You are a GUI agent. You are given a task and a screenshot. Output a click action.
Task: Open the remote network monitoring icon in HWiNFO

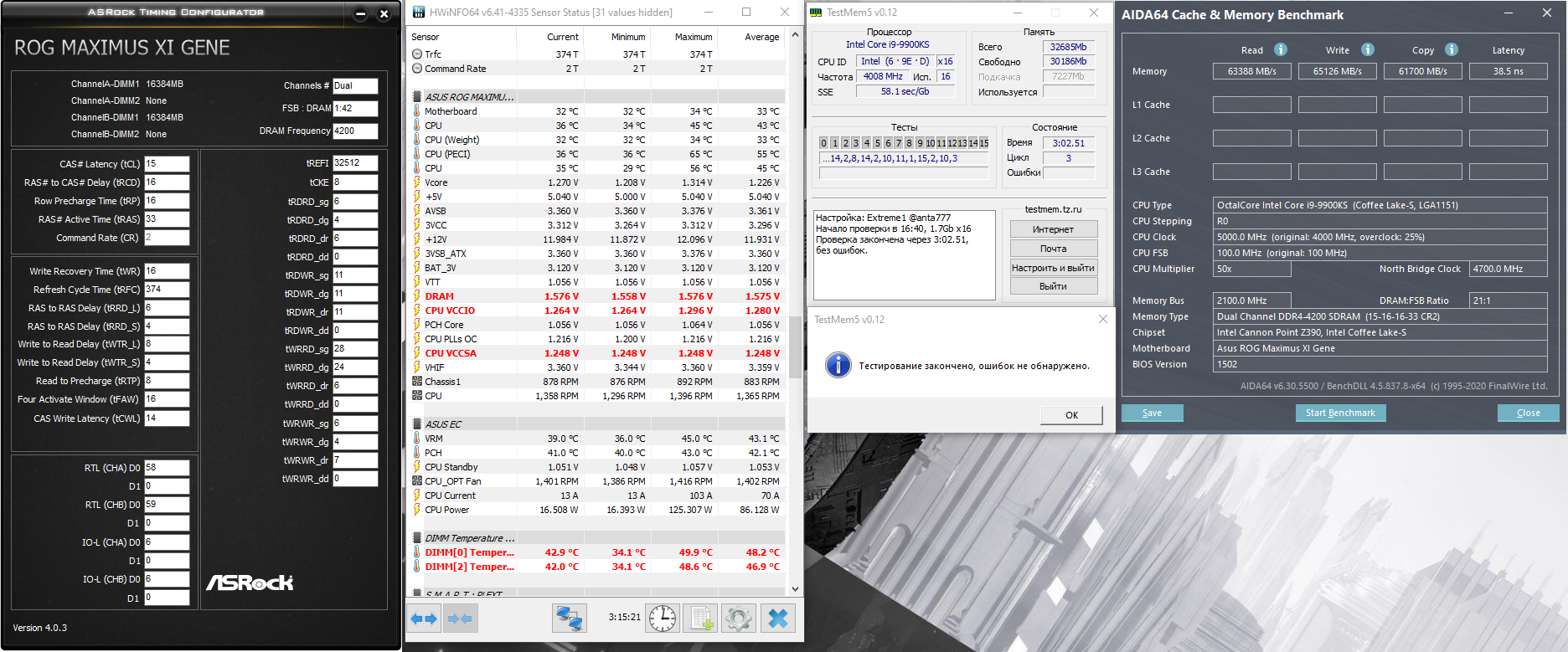click(x=570, y=619)
